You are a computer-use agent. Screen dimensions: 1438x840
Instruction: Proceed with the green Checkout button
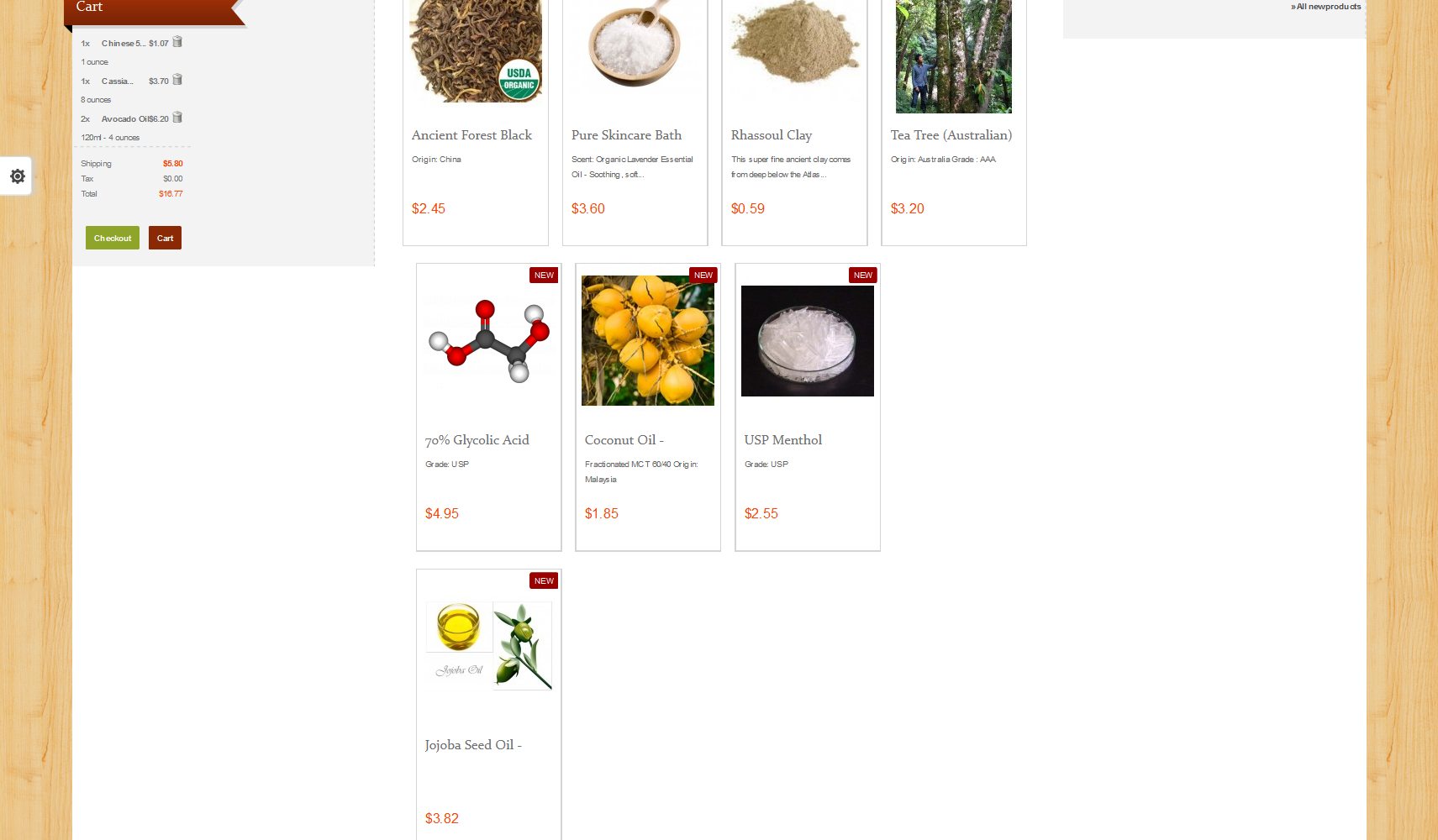coord(113,238)
